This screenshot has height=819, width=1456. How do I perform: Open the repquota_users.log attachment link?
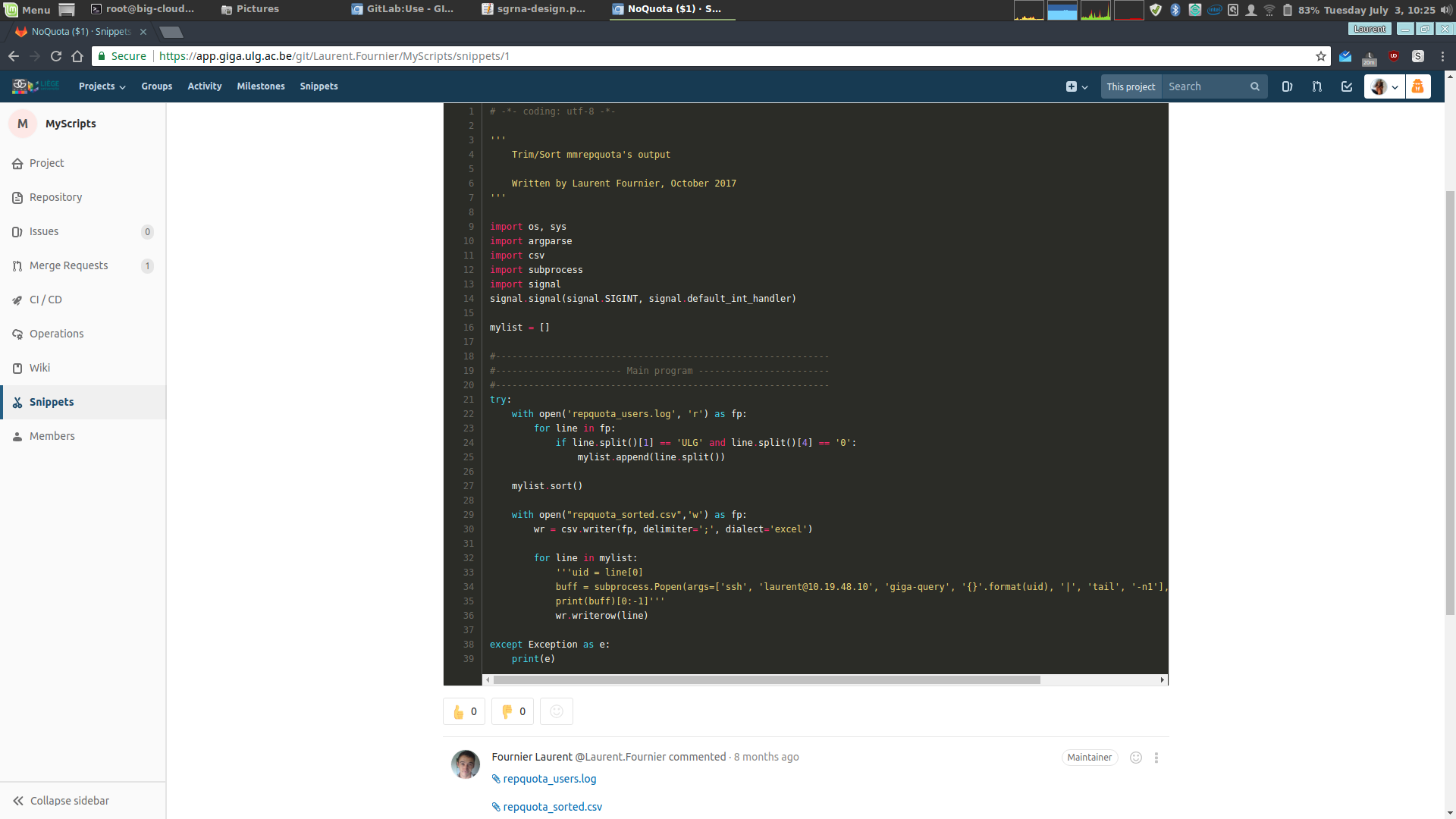549,779
